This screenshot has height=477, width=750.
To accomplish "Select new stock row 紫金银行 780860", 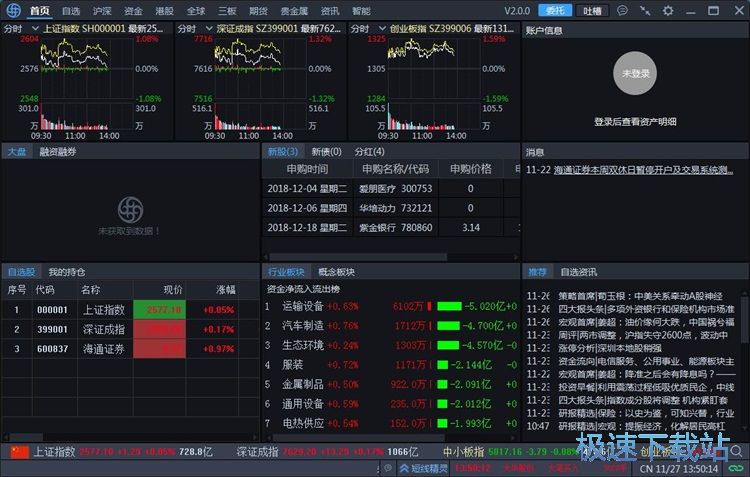I will click(x=391, y=228).
